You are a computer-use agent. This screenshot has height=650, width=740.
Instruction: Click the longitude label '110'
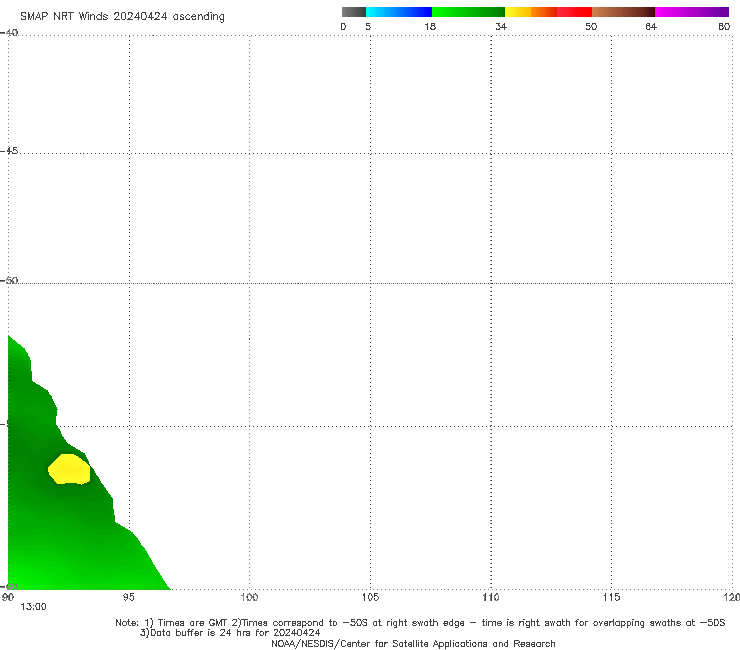491,598
